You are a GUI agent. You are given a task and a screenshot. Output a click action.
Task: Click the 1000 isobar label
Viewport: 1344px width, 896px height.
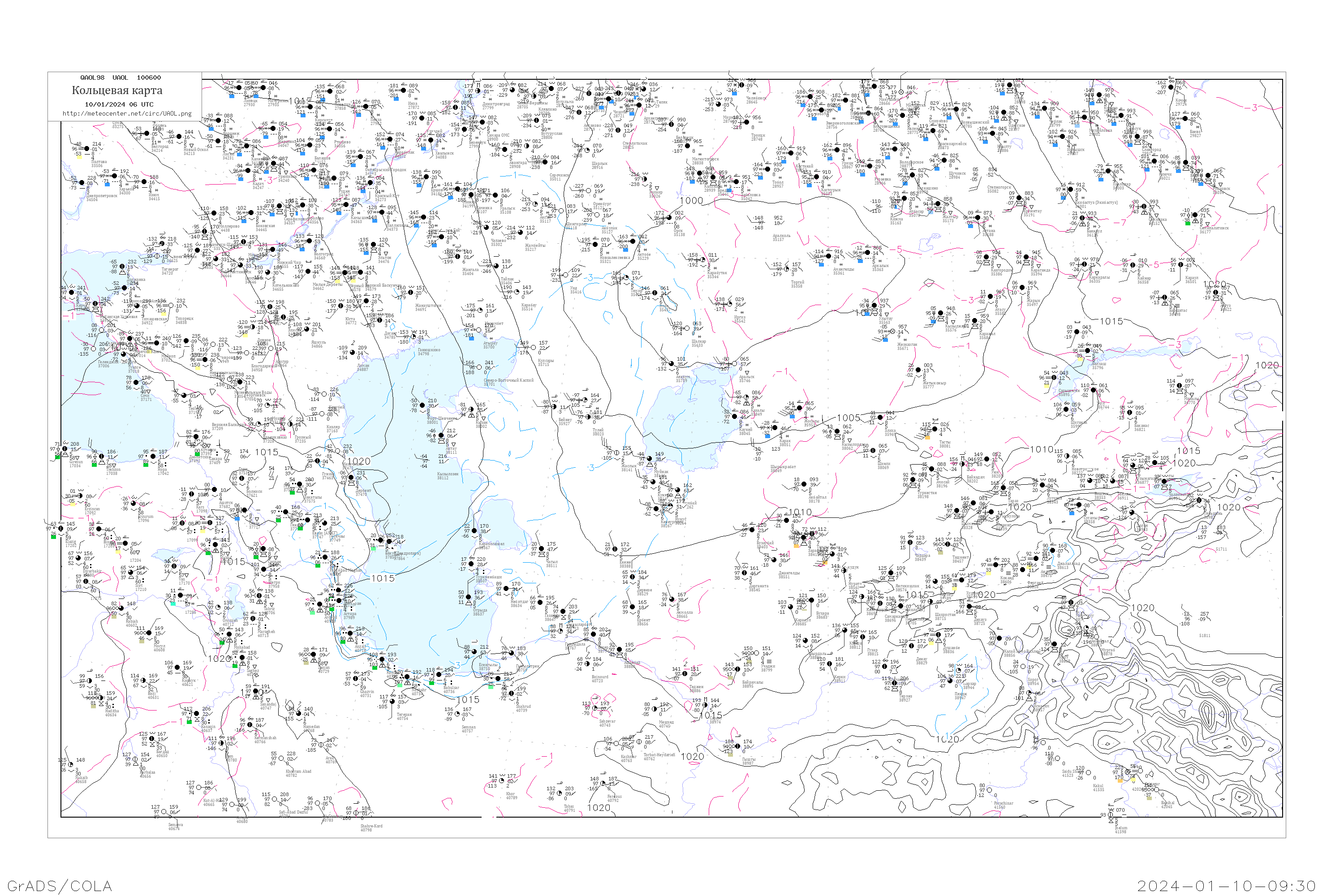point(691,201)
